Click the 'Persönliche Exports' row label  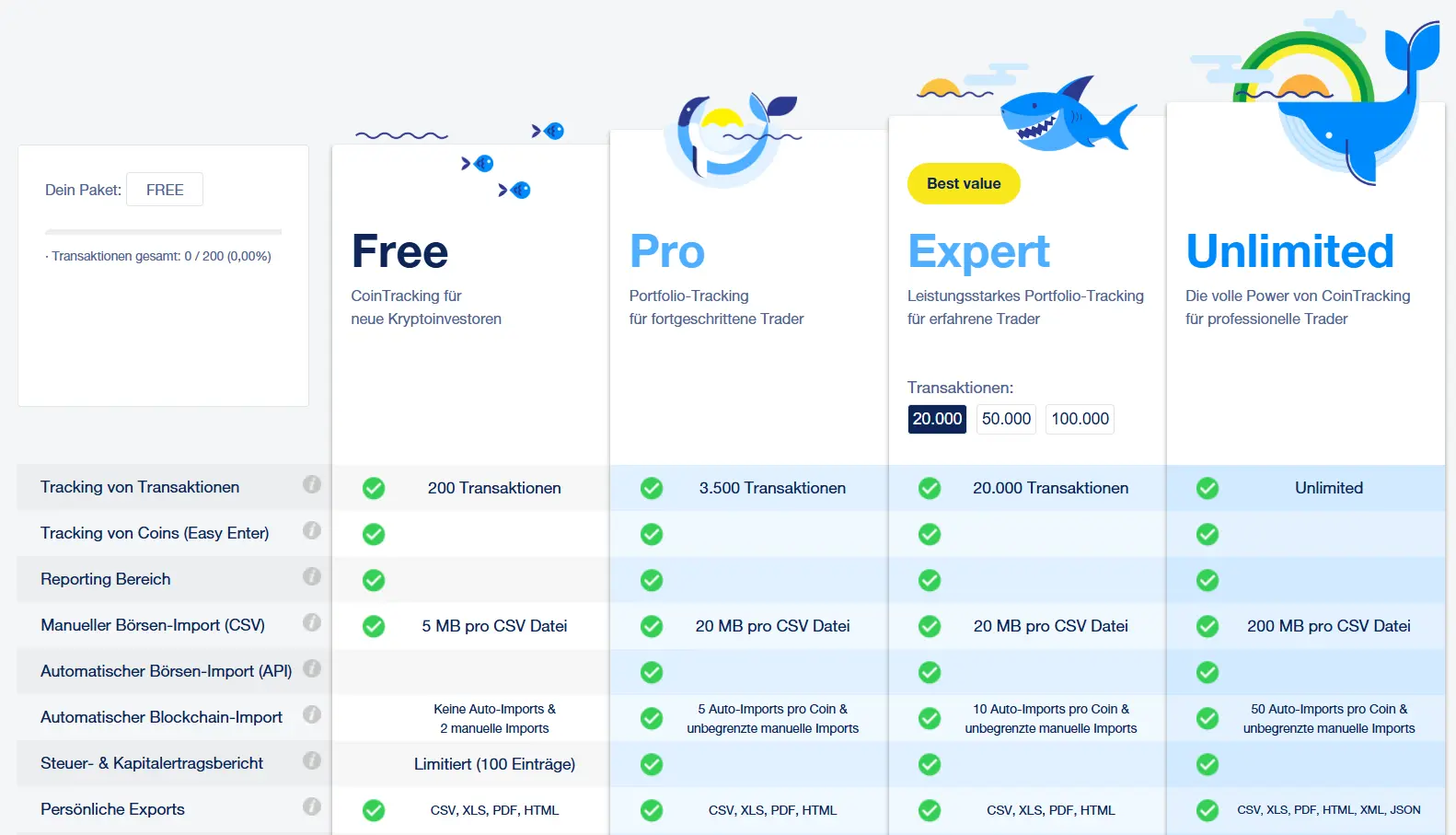tap(112, 809)
